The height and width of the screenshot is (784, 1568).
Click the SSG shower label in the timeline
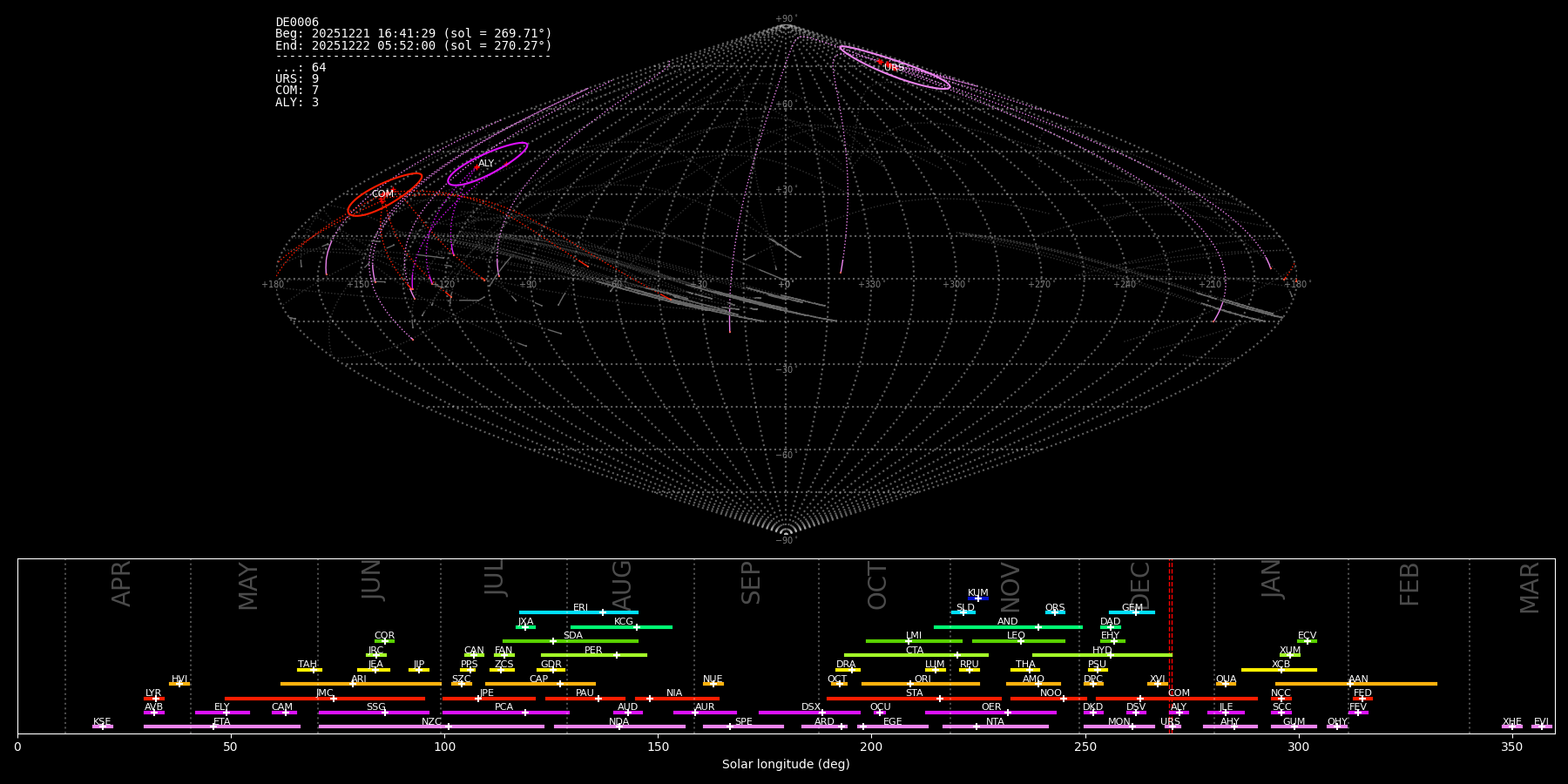pyautogui.click(x=376, y=707)
